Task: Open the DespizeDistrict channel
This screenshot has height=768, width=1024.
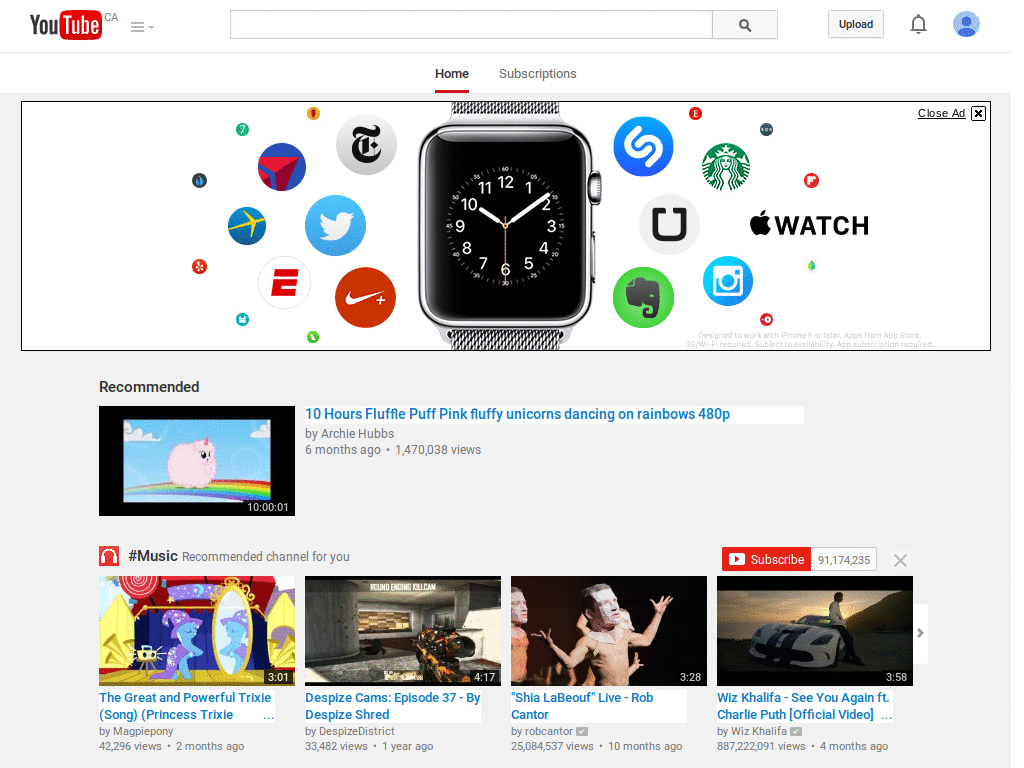Action: (357, 731)
